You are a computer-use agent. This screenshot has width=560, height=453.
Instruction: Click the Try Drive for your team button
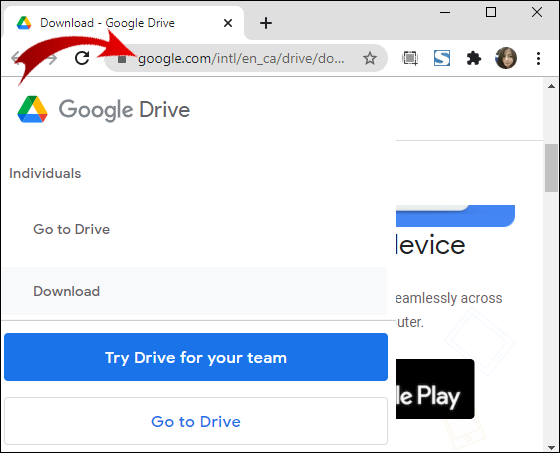pyautogui.click(x=196, y=357)
